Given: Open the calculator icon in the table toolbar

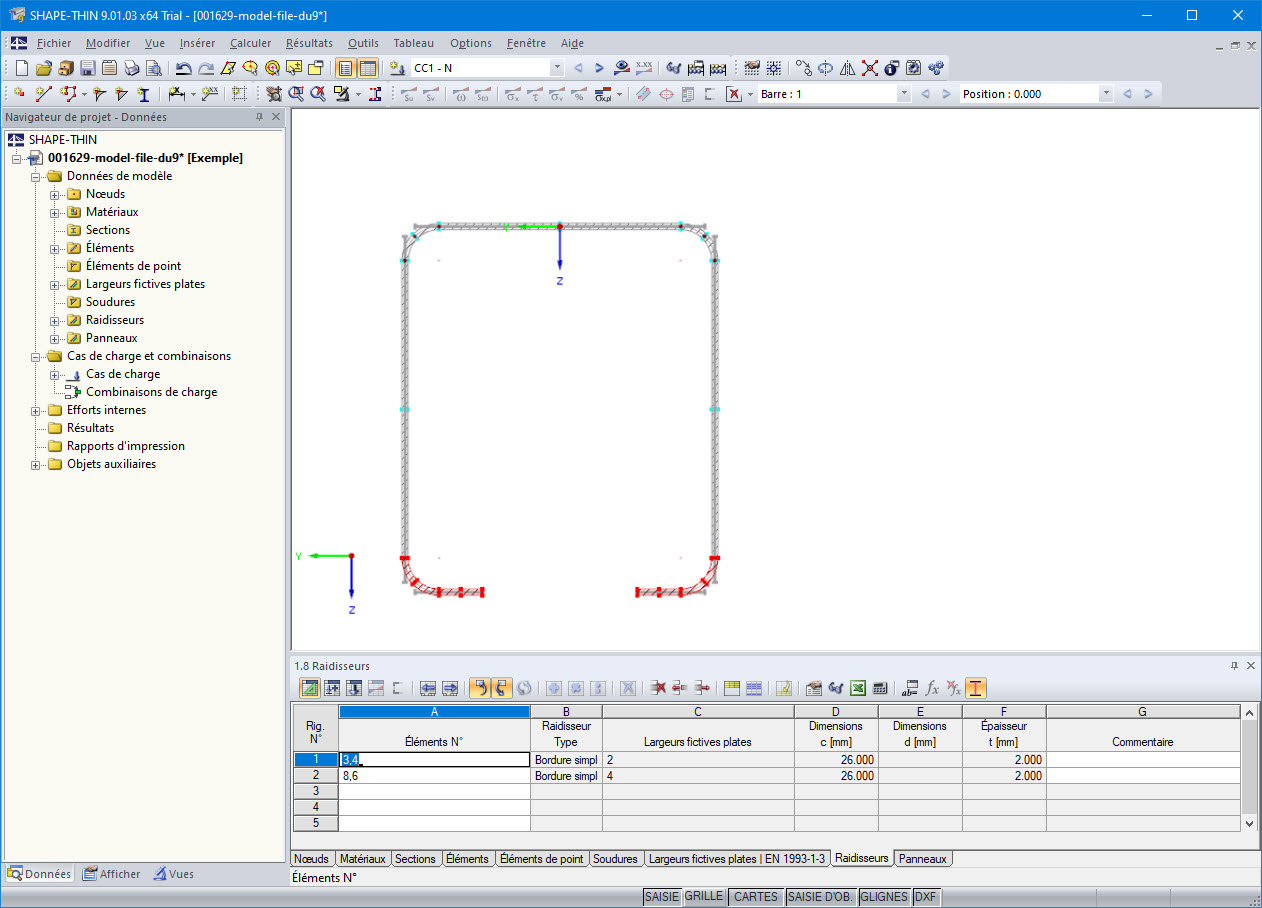Looking at the screenshot, I should pyautogui.click(x=878, y=688).
